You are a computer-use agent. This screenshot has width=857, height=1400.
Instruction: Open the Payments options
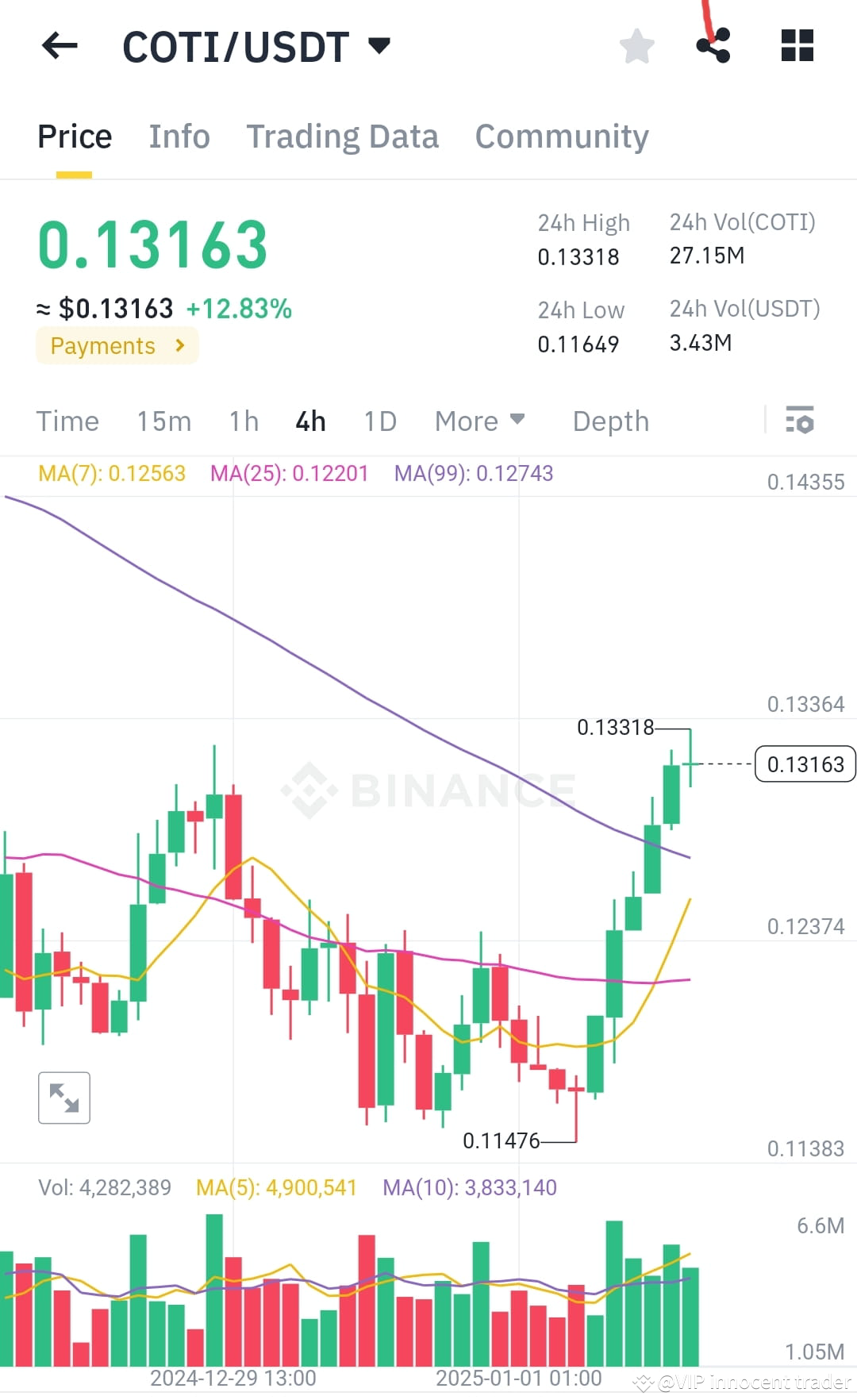117,345
